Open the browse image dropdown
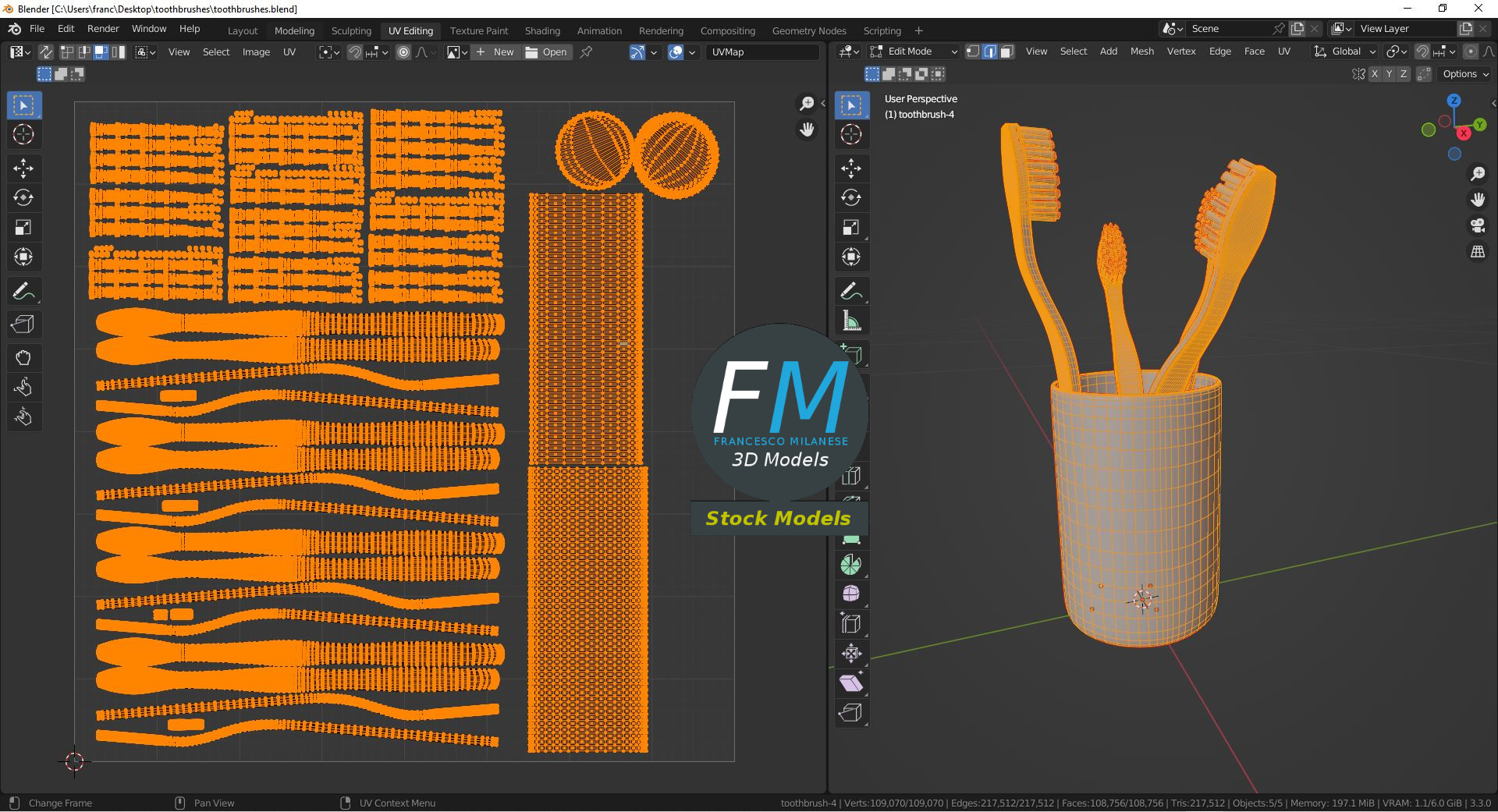The image size is (1498, 812). [x=456, y=52]
